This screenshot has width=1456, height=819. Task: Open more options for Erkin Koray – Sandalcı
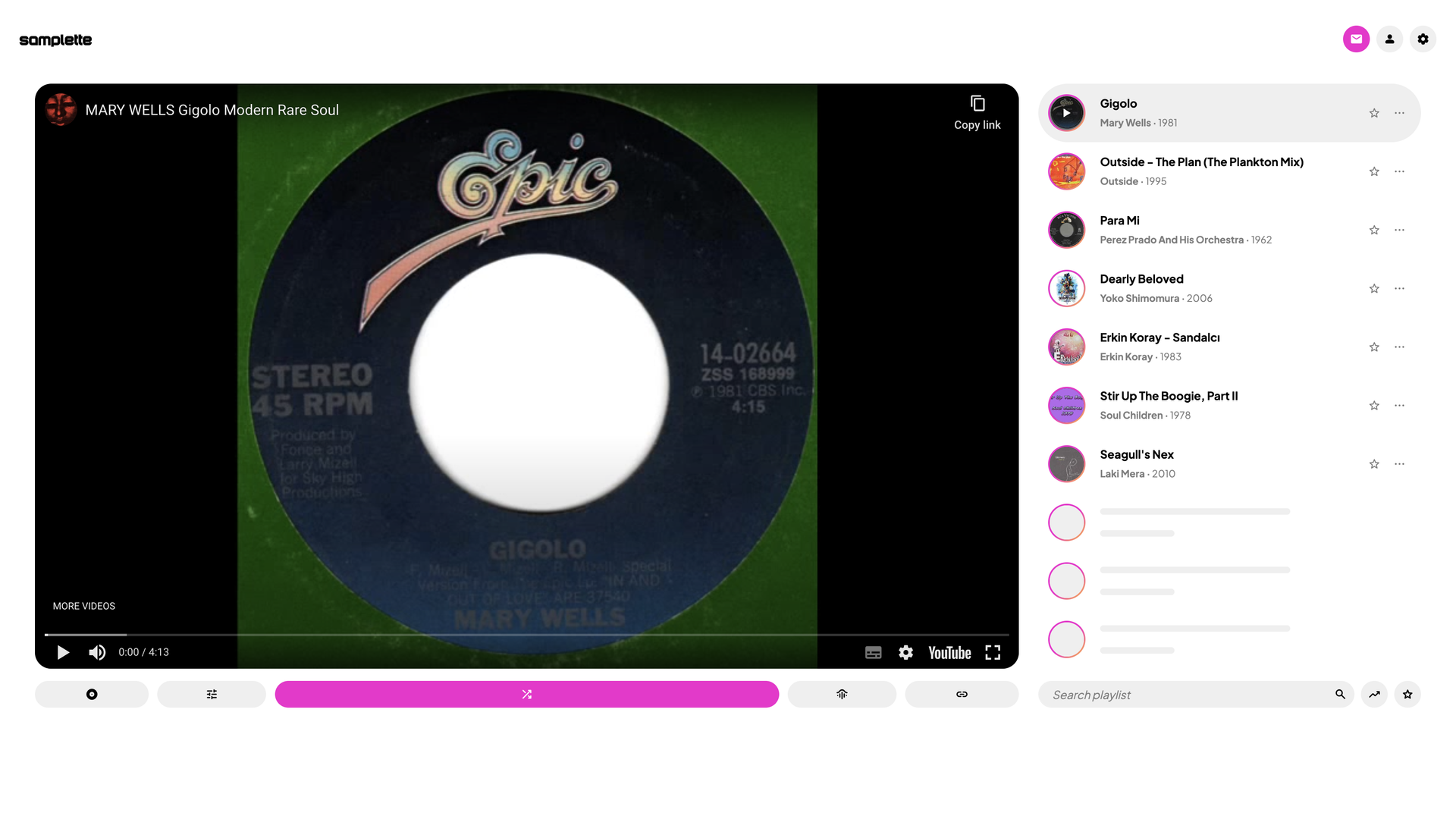pos(1399,347)
